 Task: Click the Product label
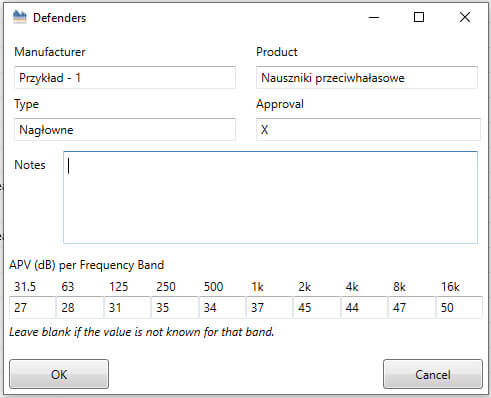pyautogui.click(x=277, y=52)
